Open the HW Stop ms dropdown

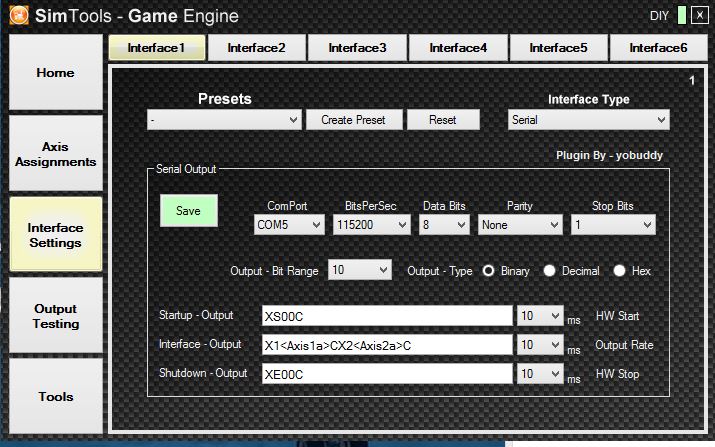(x=540, y=374)
